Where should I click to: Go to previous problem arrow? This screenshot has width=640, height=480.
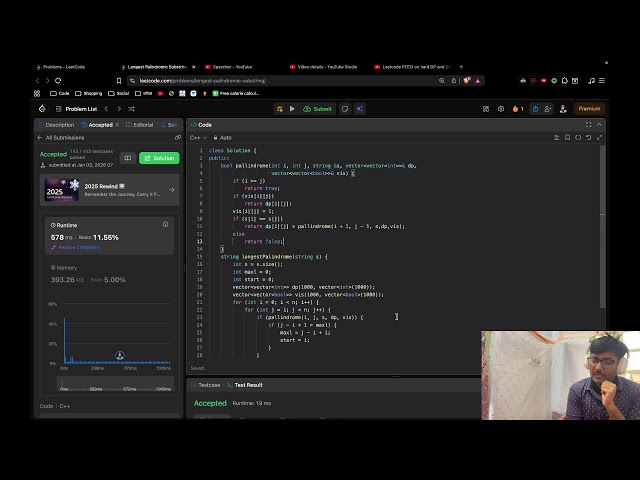pos(106,109)
